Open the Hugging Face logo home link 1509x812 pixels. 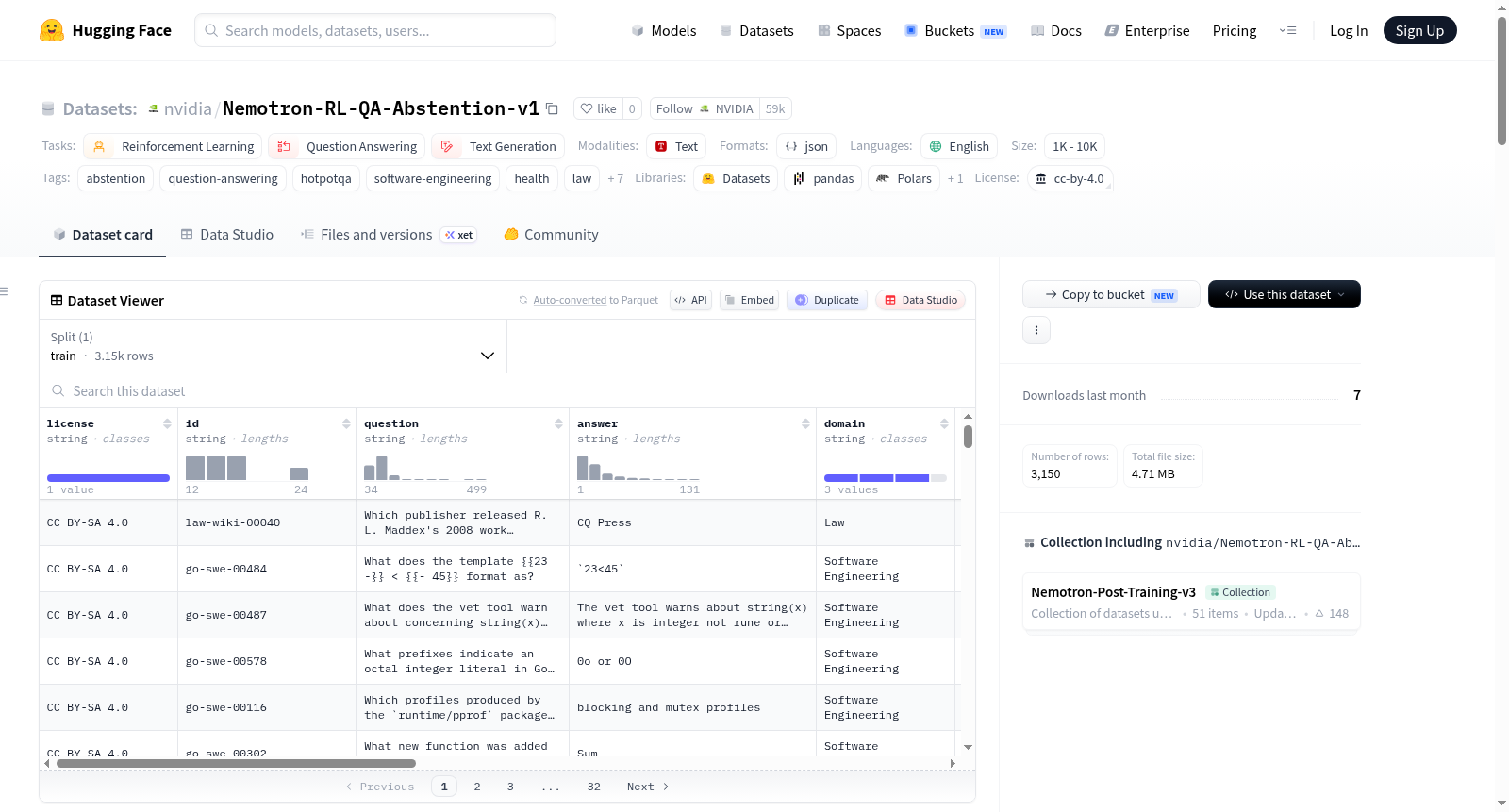[106, 30]
